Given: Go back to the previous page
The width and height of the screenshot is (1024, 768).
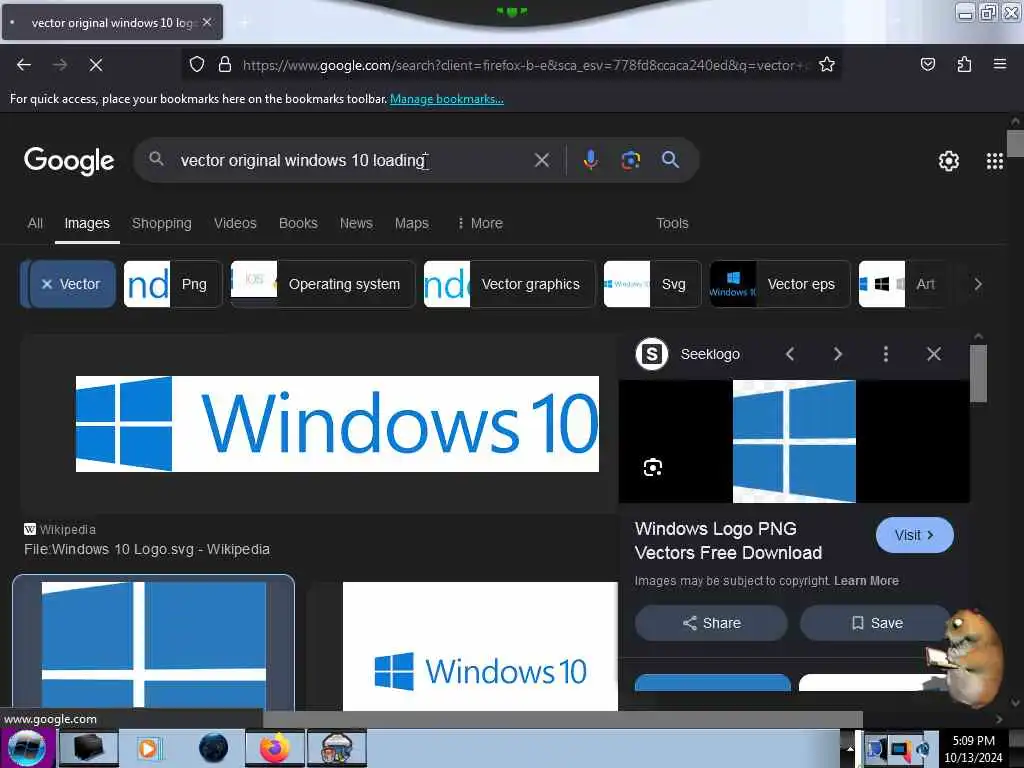Looking at the screenshot, I should click(24, 65).
